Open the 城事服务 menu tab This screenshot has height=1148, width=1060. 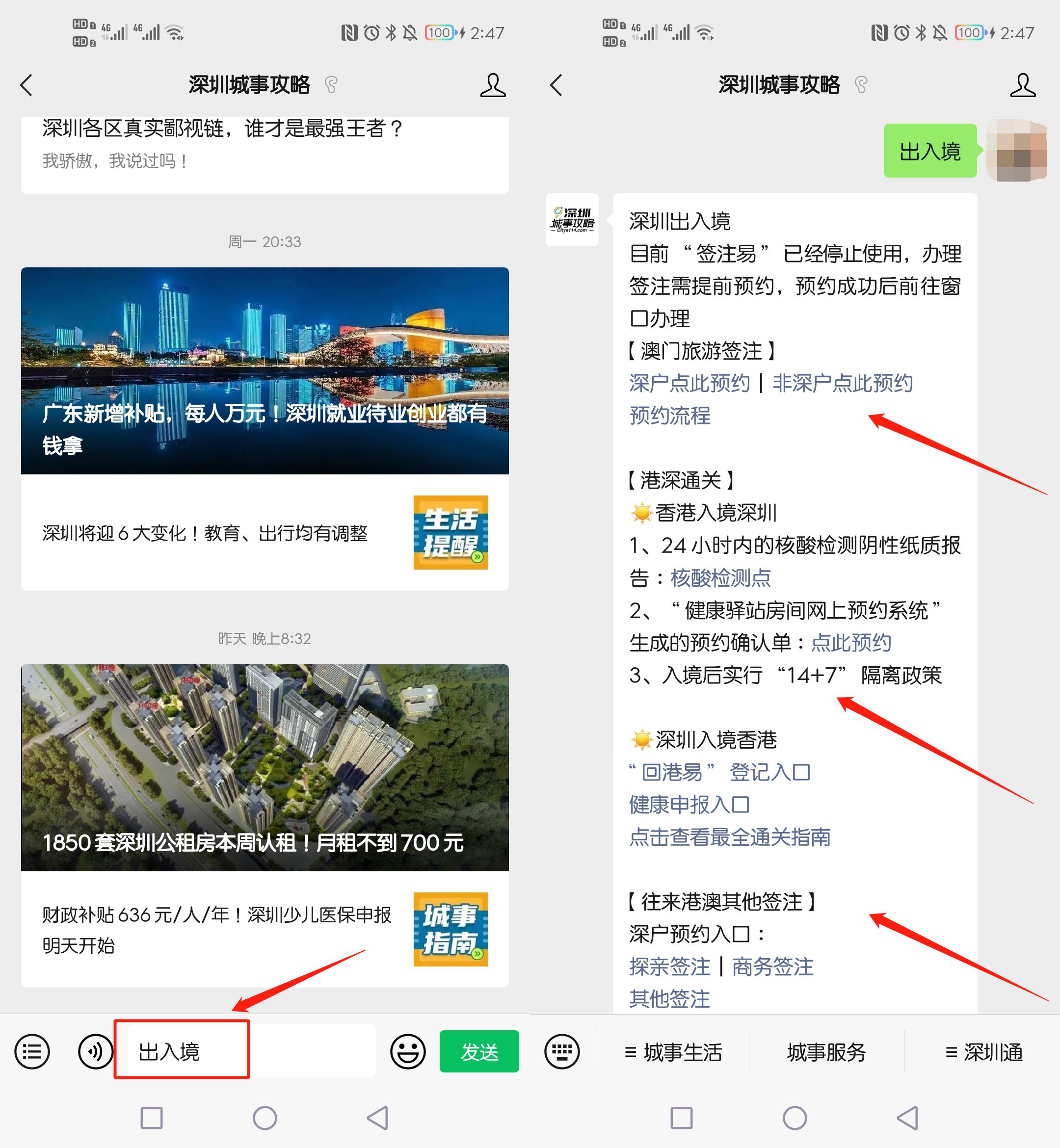click(x=827, y=1053)
